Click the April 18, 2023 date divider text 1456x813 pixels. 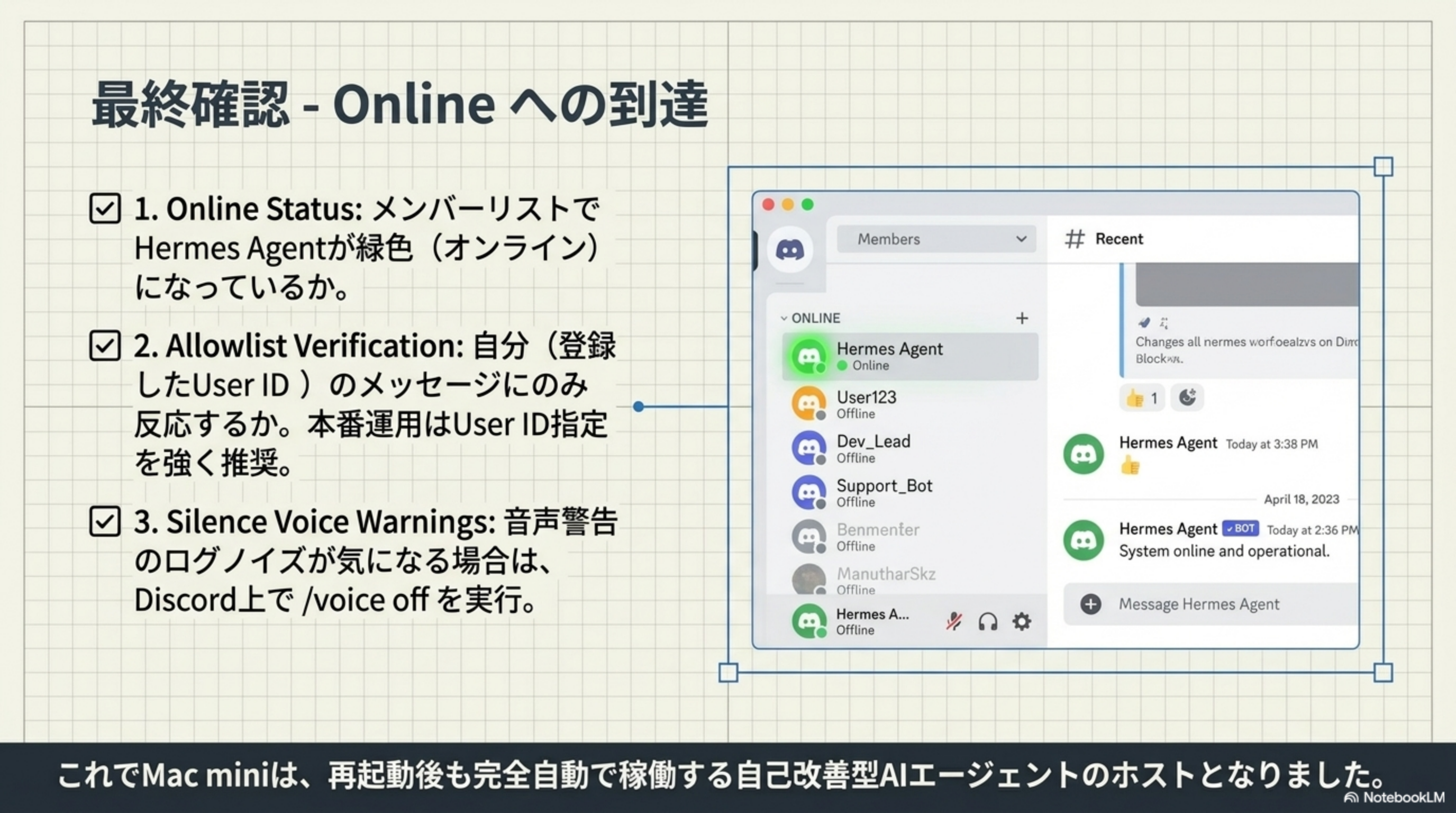[1302, 499]
